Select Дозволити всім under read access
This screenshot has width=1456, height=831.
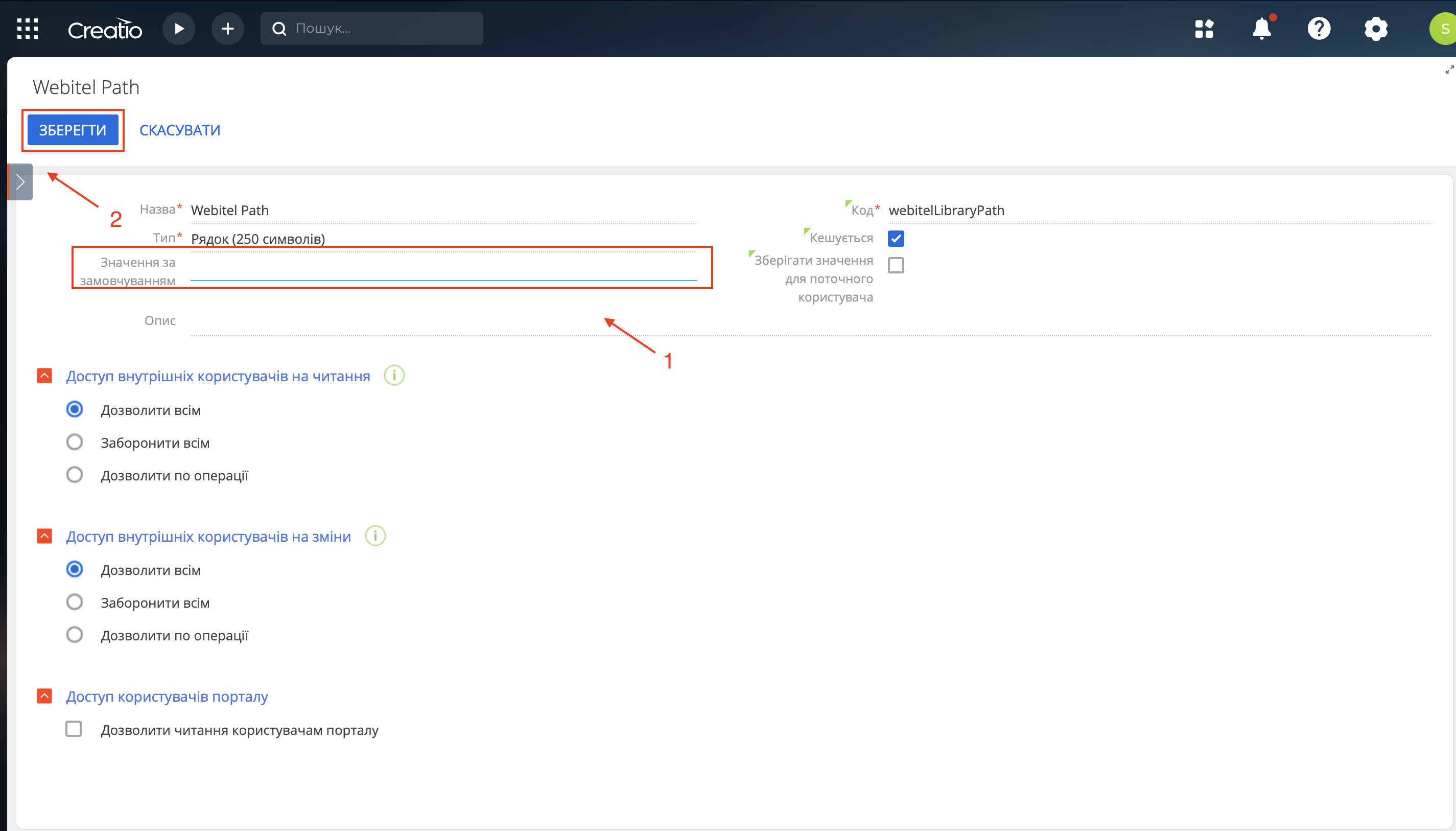tap(74, 410)
